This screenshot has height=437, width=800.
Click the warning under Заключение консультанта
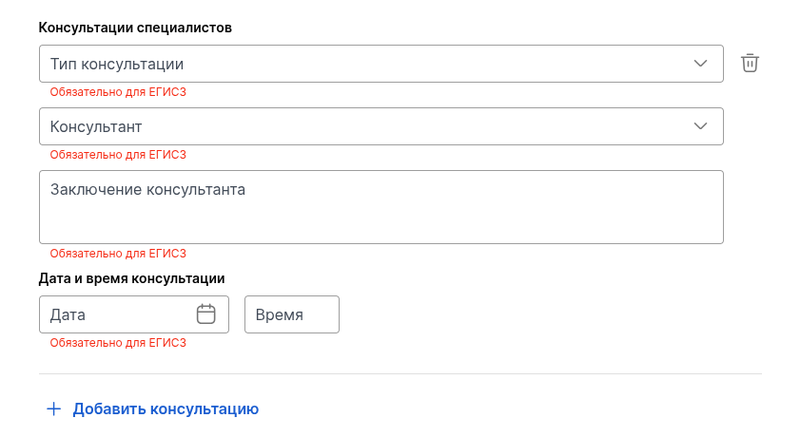click(118, 253)
